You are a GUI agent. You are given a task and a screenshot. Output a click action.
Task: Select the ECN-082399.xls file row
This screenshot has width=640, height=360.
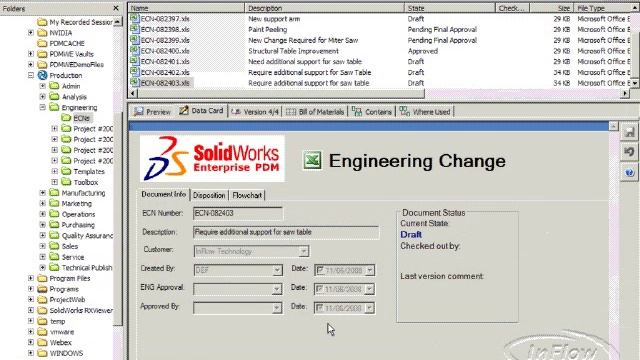tap(380, 40)
